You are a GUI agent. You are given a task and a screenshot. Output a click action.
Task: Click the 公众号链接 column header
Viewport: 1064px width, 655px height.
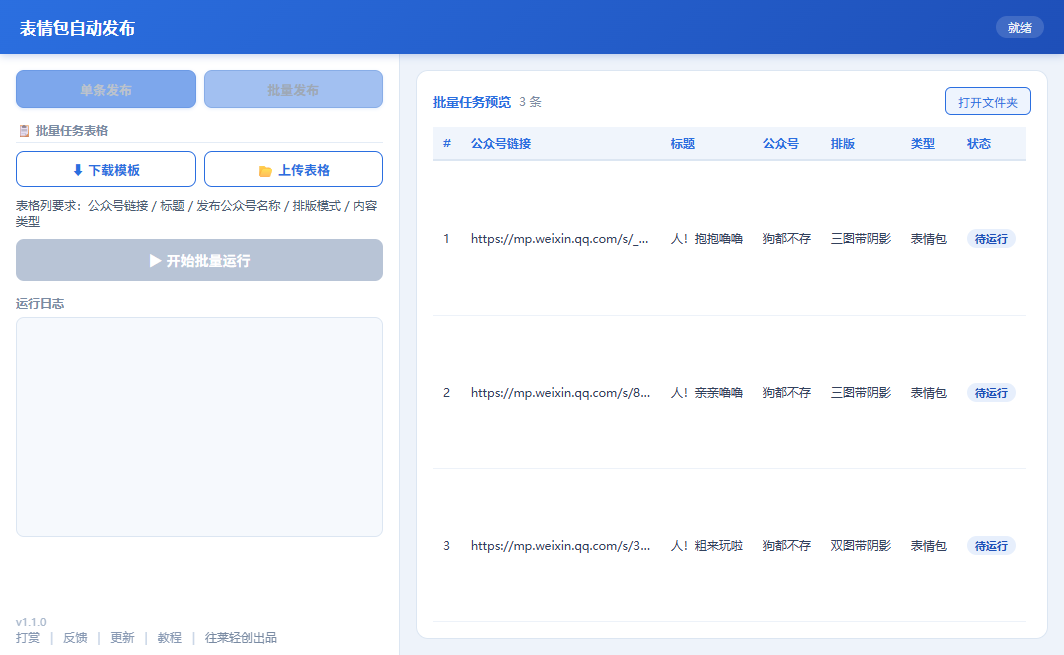point(501,144)
